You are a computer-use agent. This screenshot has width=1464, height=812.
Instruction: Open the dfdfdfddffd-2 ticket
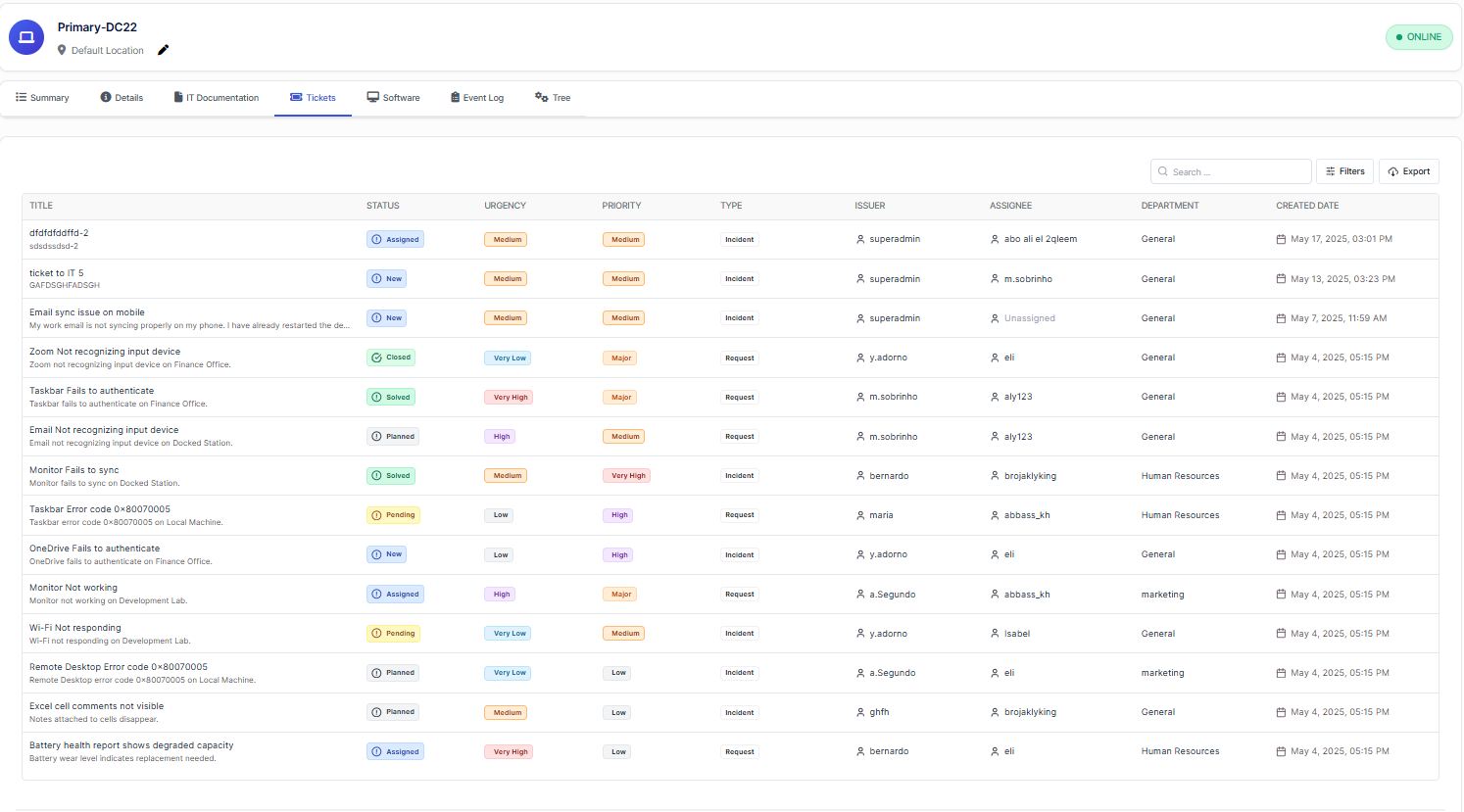point(59,233)
